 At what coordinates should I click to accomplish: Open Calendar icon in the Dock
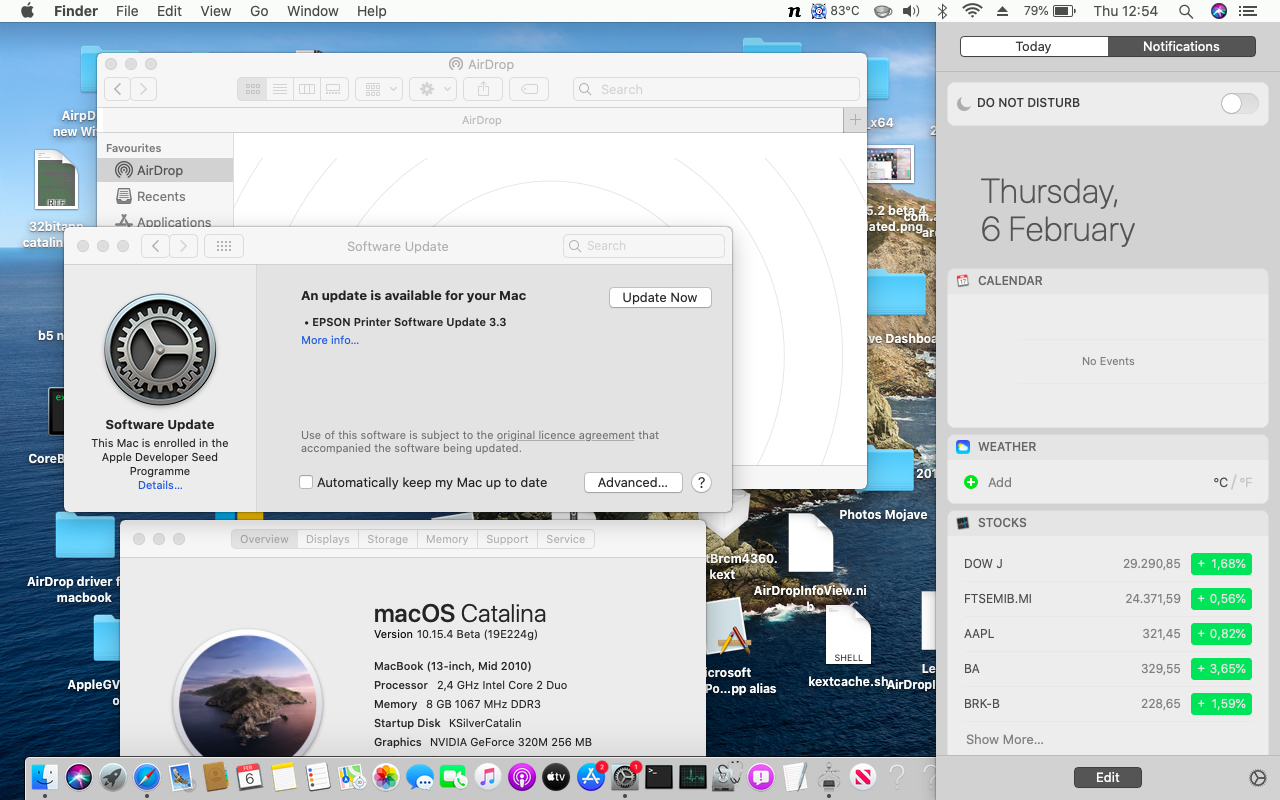(x=249, y=776)
